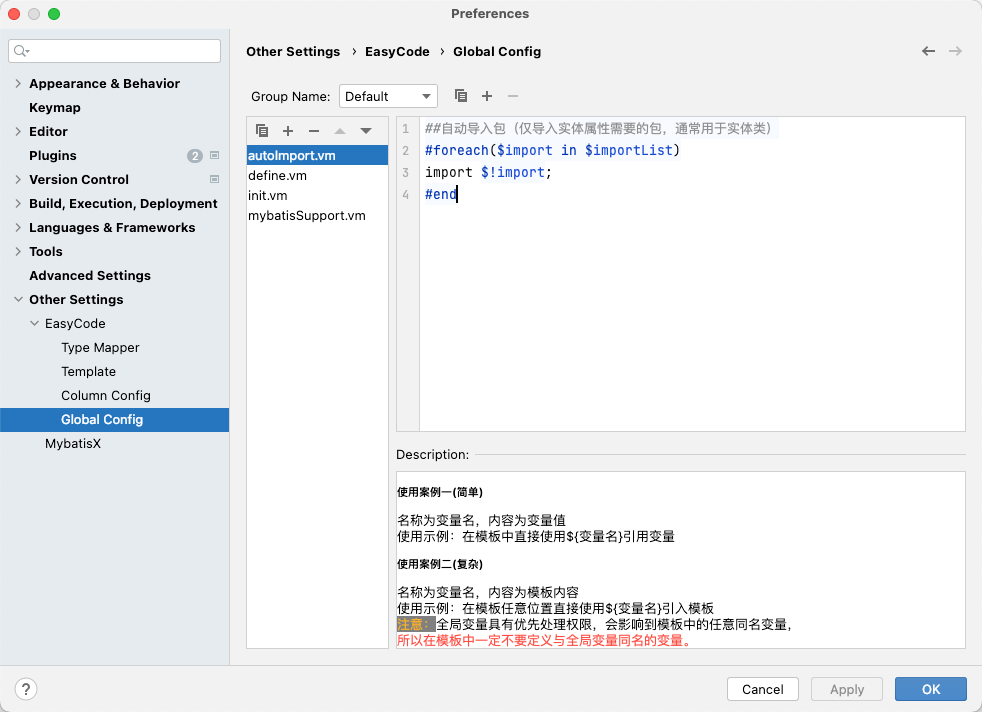
Task: Open the Column Config settings page
Action: pyautogui.click(x=105, y=396)
